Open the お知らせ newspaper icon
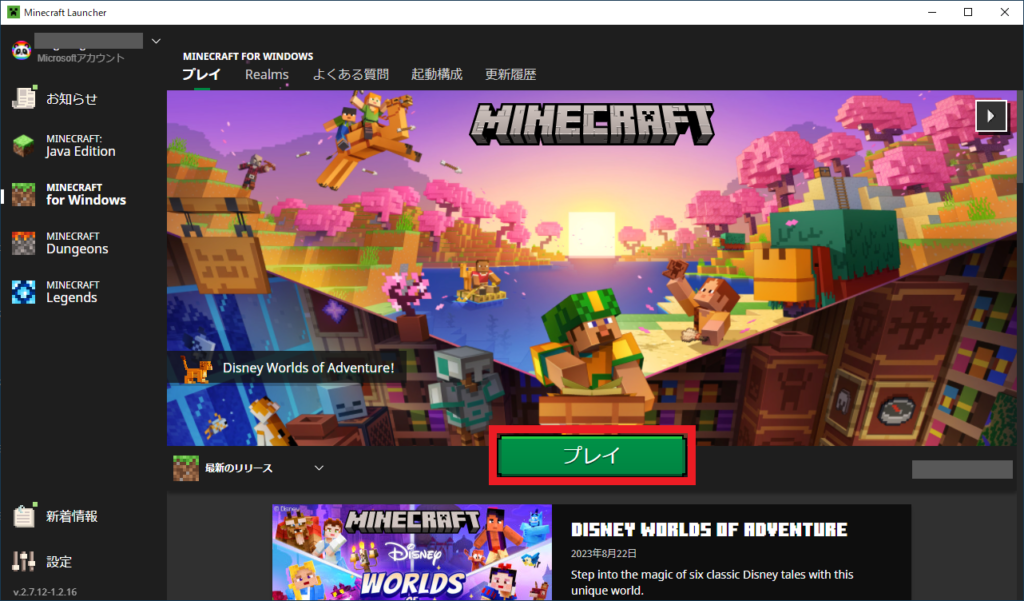This screenshot has height=601, width=1024. (x=24, y=98)
